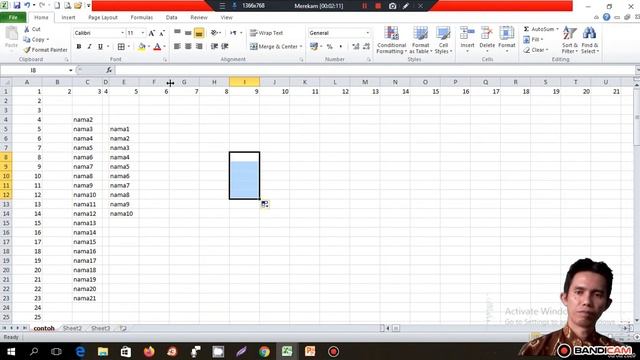Click the AutoSum button
The width and height of the screenshot is (640, 360).
[540, 29]
